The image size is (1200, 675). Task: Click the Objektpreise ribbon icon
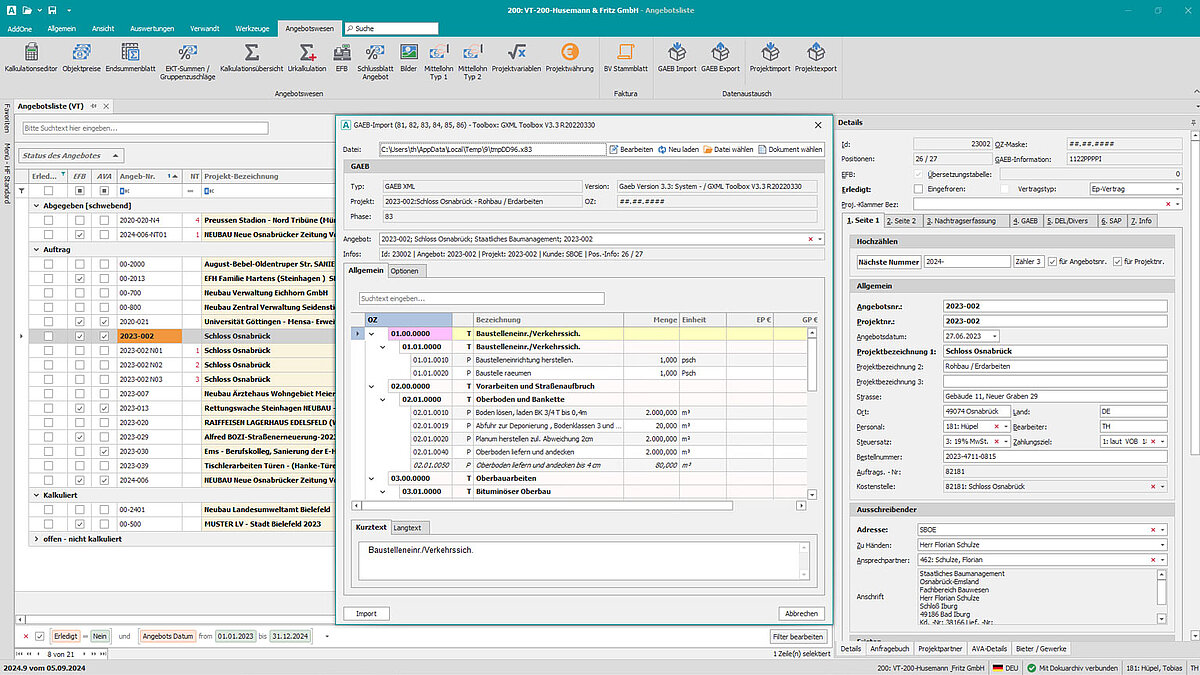[81, 52]
